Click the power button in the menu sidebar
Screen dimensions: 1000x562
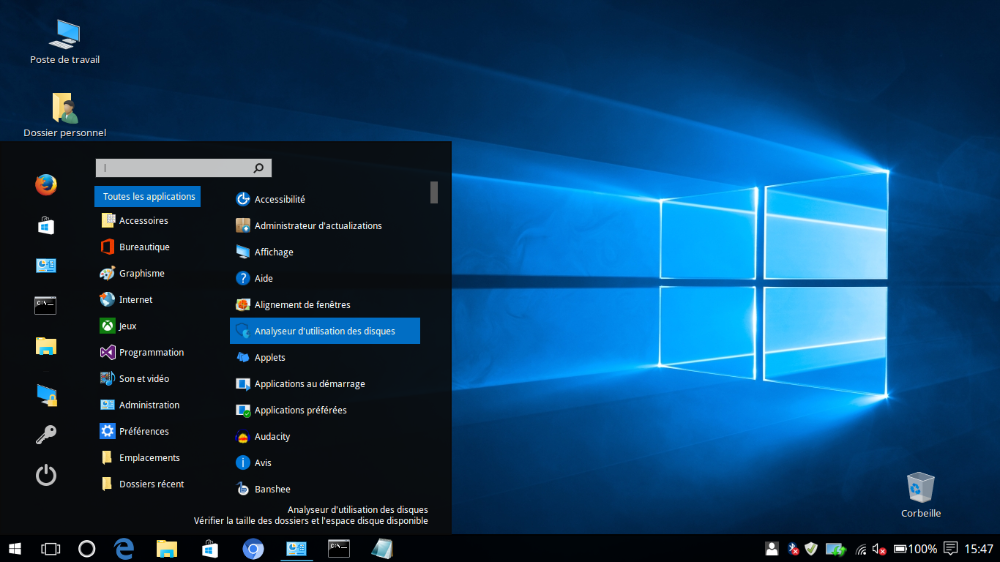coord(46,475)
